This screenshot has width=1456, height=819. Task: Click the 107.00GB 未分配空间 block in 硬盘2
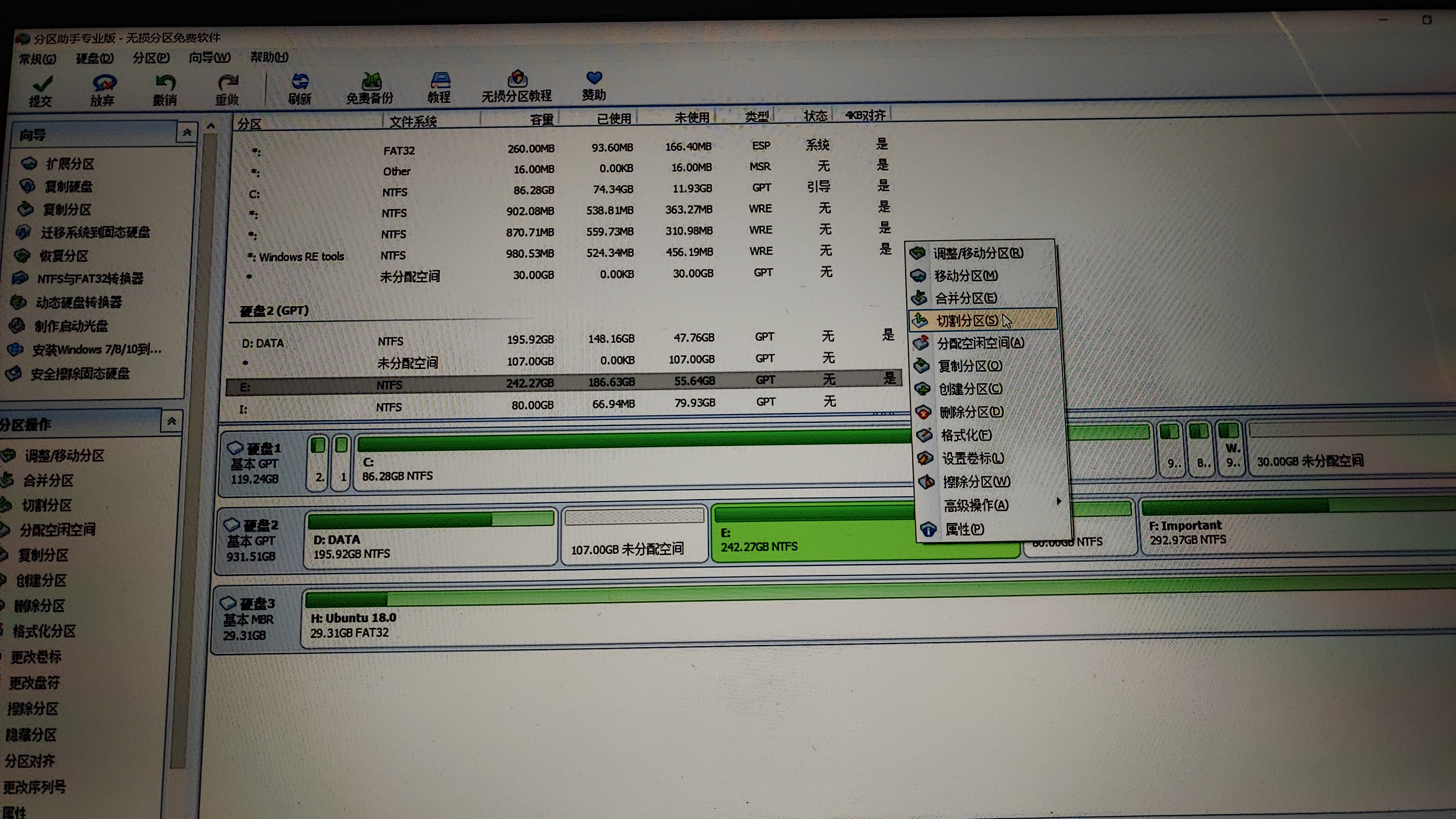[x=634, y=535]
